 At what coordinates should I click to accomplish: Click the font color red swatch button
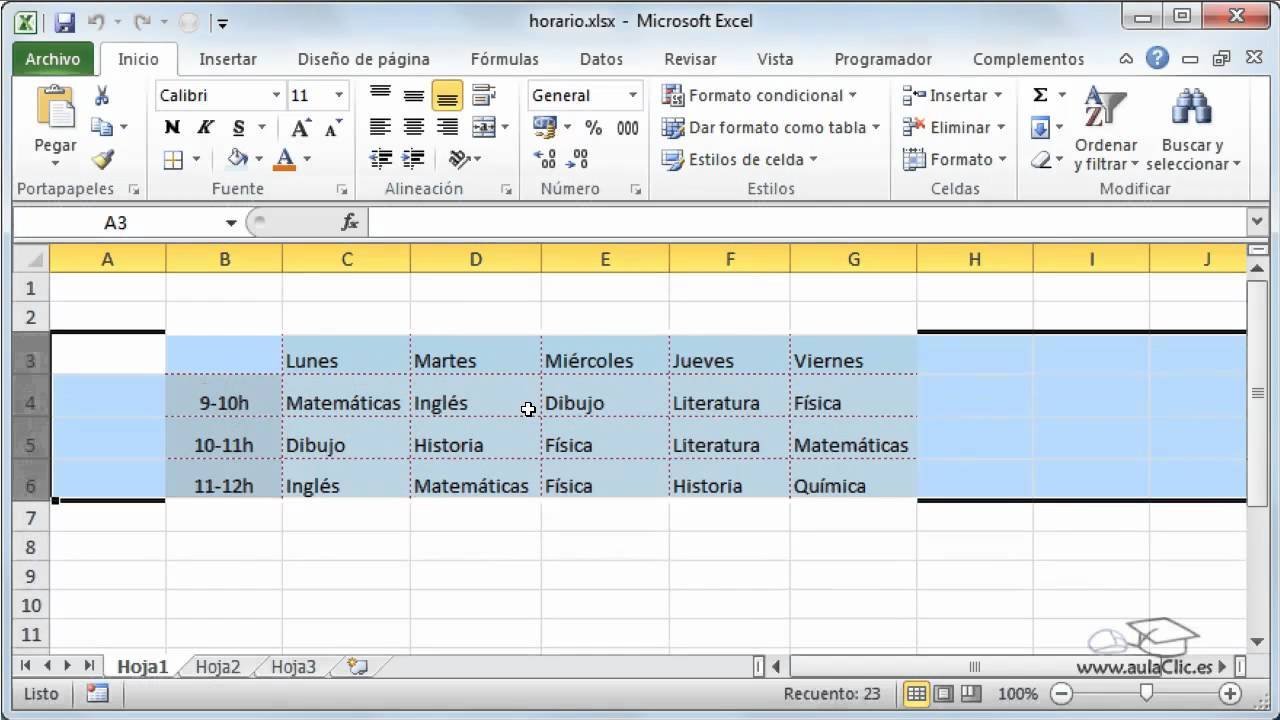coord(285,159)
